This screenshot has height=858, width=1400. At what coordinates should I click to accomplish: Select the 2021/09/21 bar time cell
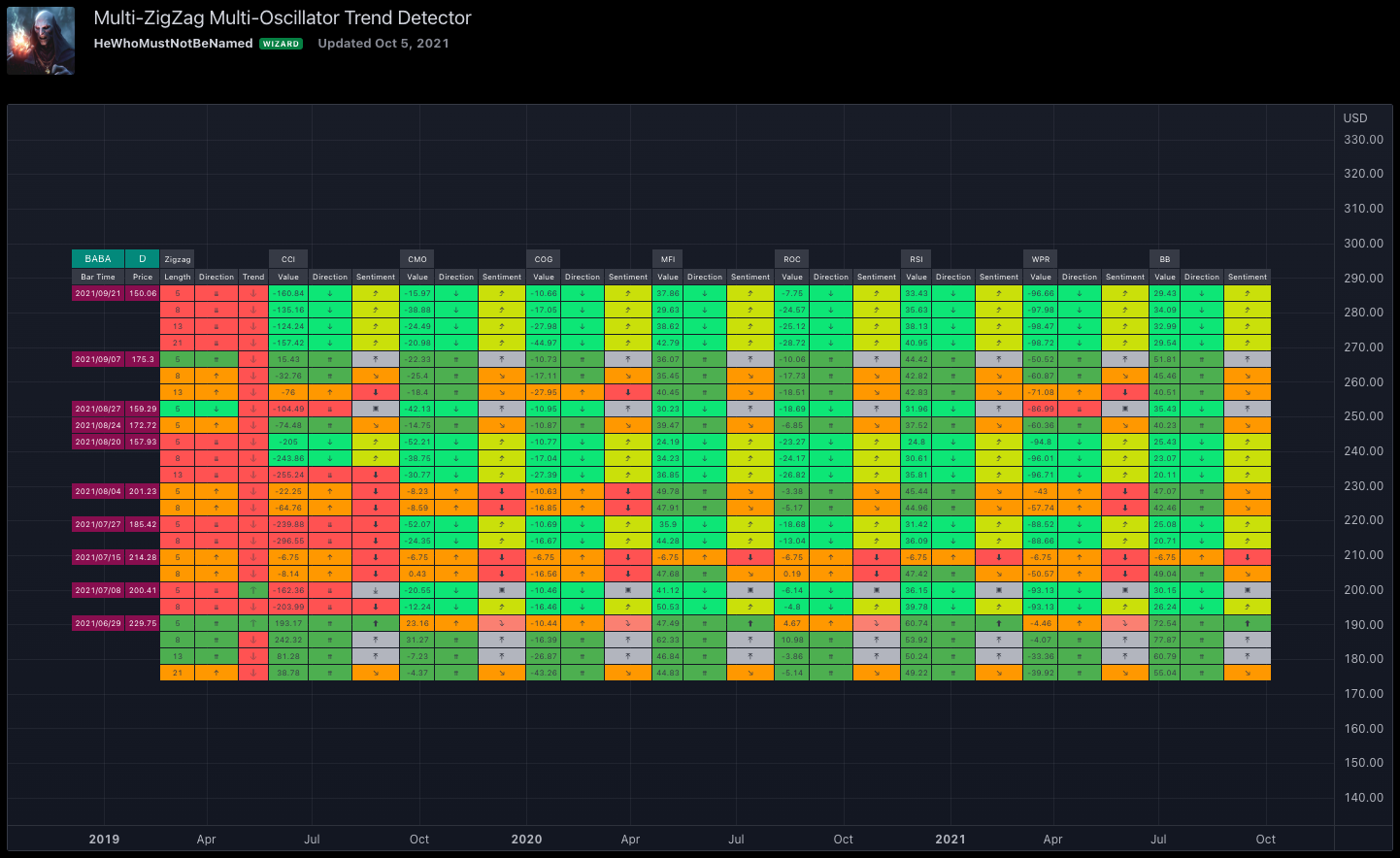click(98, 293)
